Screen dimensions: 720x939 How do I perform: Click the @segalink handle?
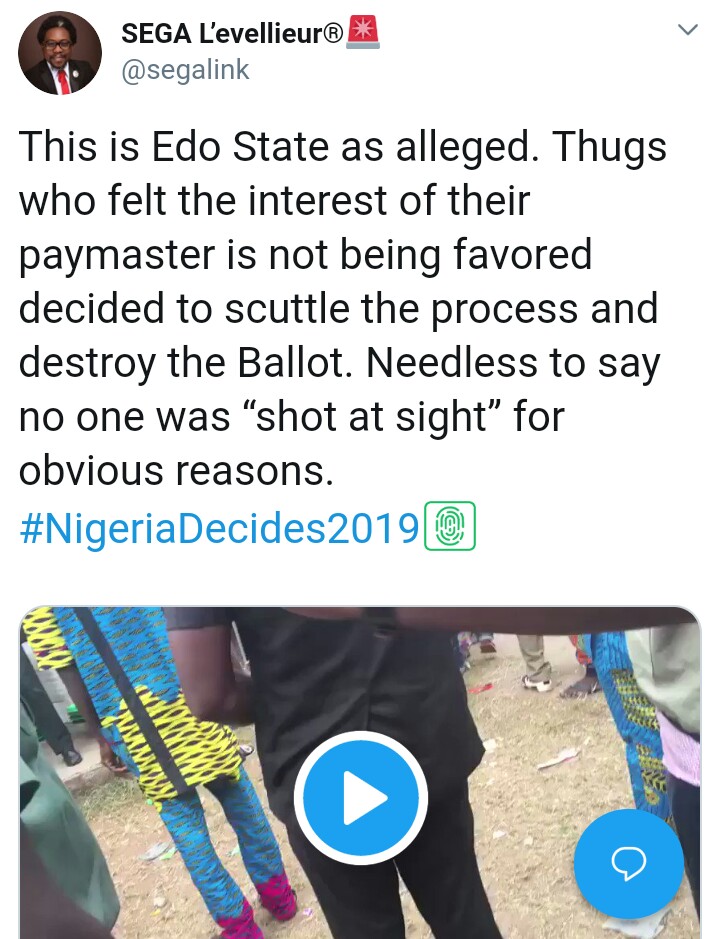point(185,69)
